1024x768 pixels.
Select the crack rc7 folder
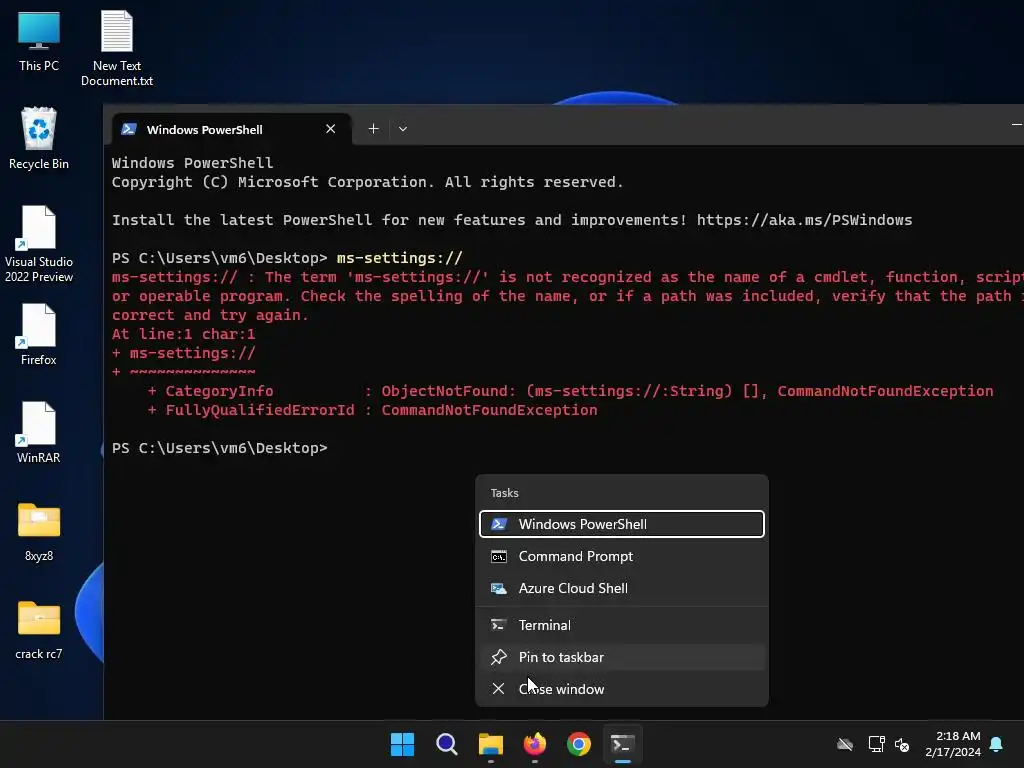[x=39, y=630]
